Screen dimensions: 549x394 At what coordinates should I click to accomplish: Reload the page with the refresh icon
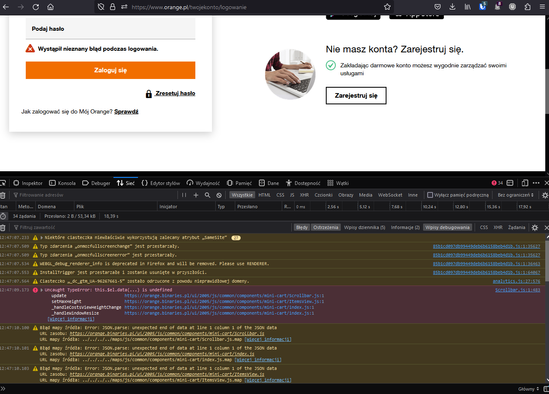36,7
